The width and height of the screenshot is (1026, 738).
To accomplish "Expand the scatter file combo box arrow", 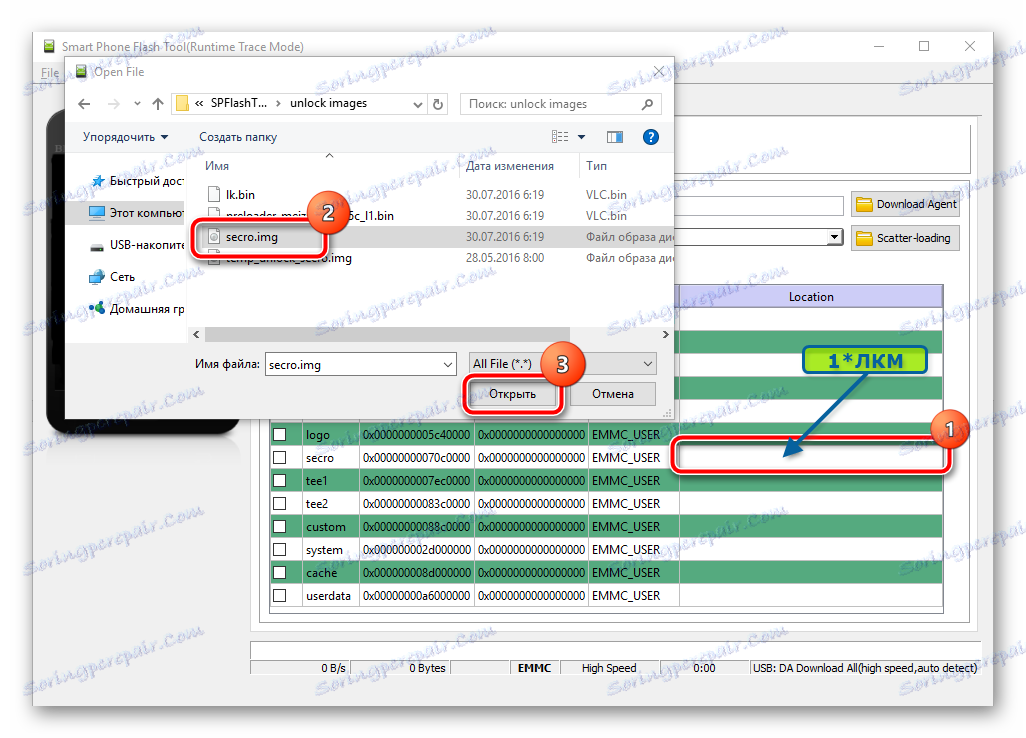I will 834,237.
